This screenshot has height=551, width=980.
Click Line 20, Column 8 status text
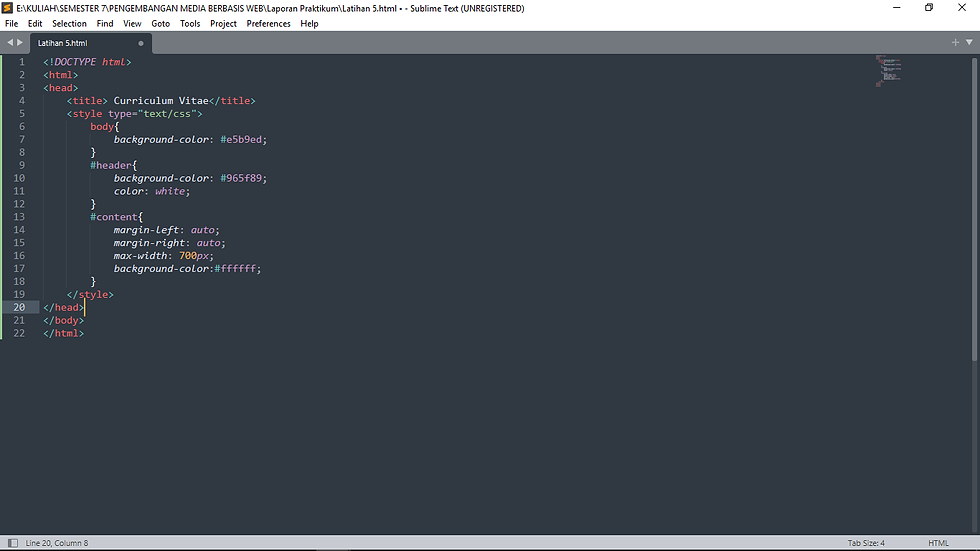[x=57, y=543]
